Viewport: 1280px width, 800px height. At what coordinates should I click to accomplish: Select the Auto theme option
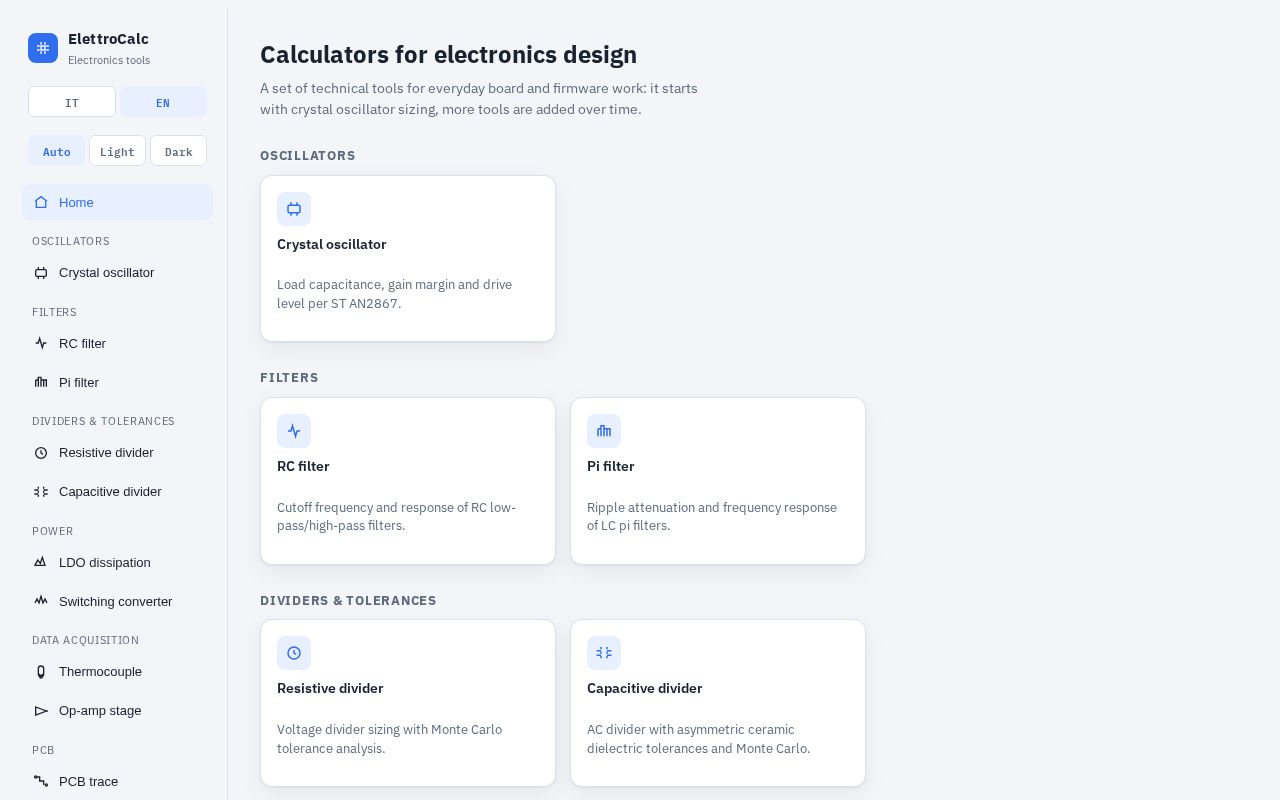tap(57, 151)
